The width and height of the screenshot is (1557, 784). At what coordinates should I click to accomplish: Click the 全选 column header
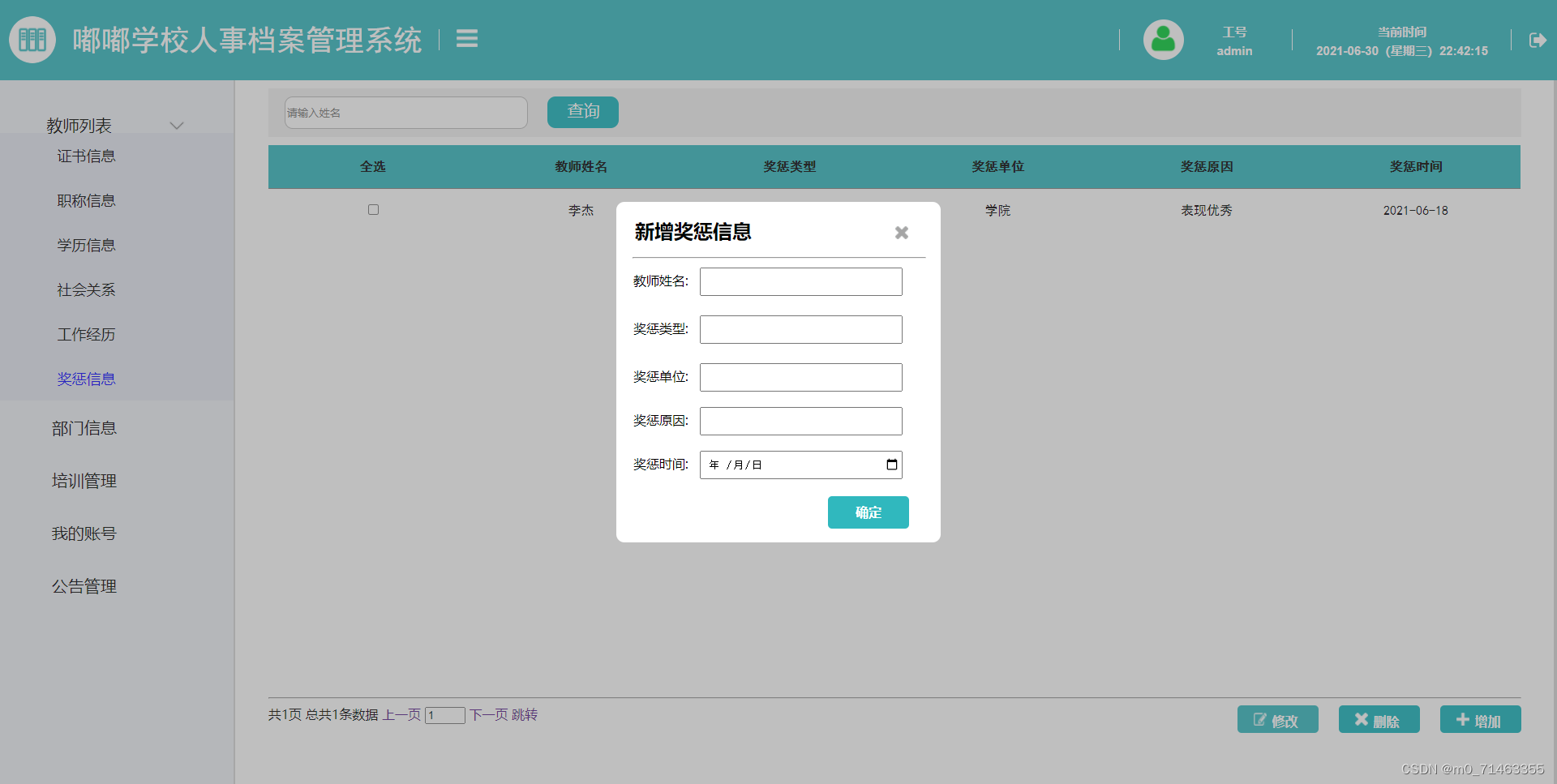[x=373, y=167]
